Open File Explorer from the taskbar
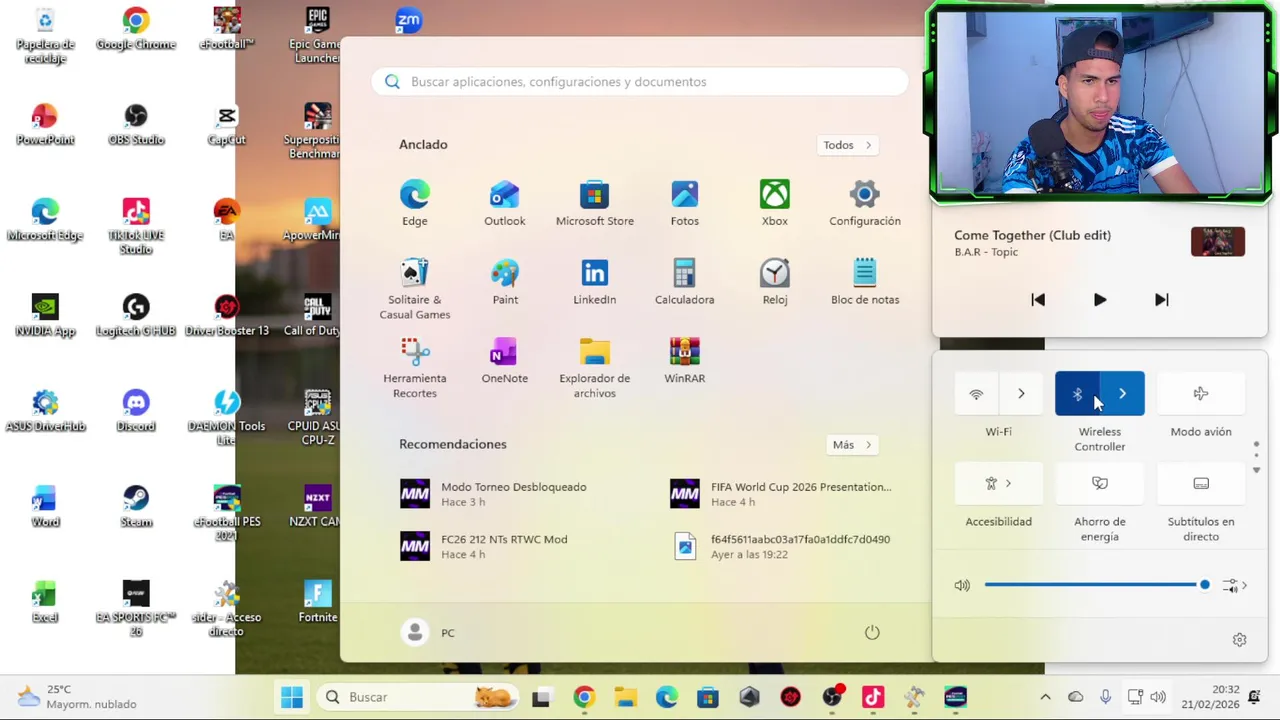This screenshot has height=720, width=1280. coord(625,697)
